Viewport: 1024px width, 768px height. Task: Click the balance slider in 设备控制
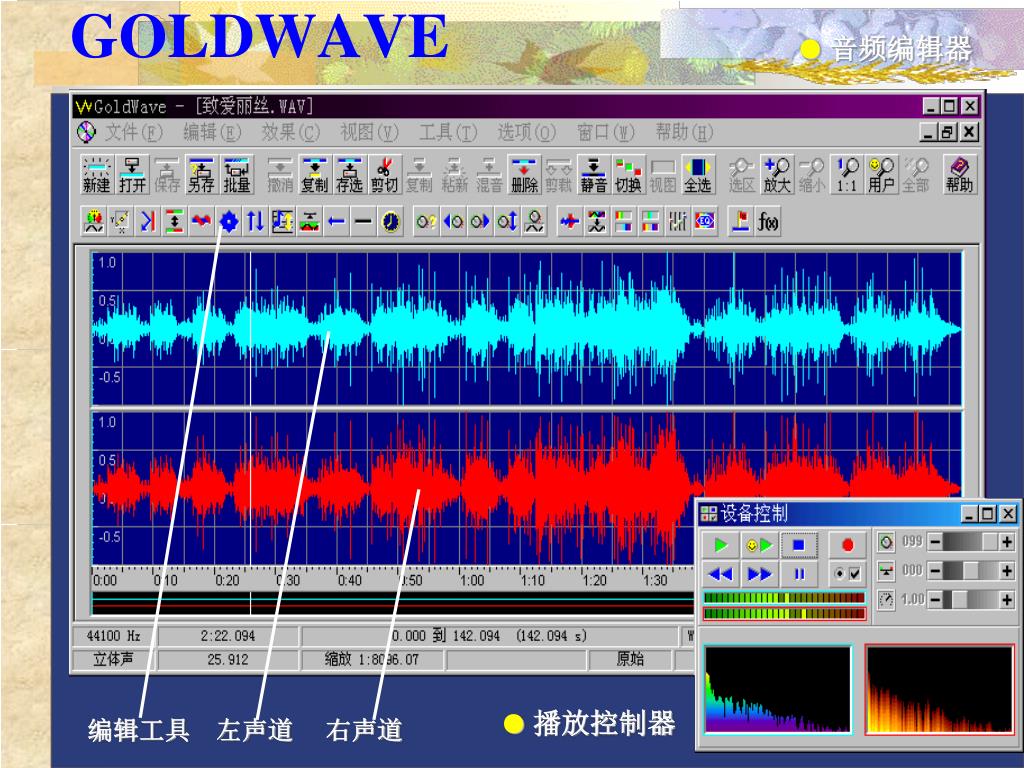click(971, 570)
